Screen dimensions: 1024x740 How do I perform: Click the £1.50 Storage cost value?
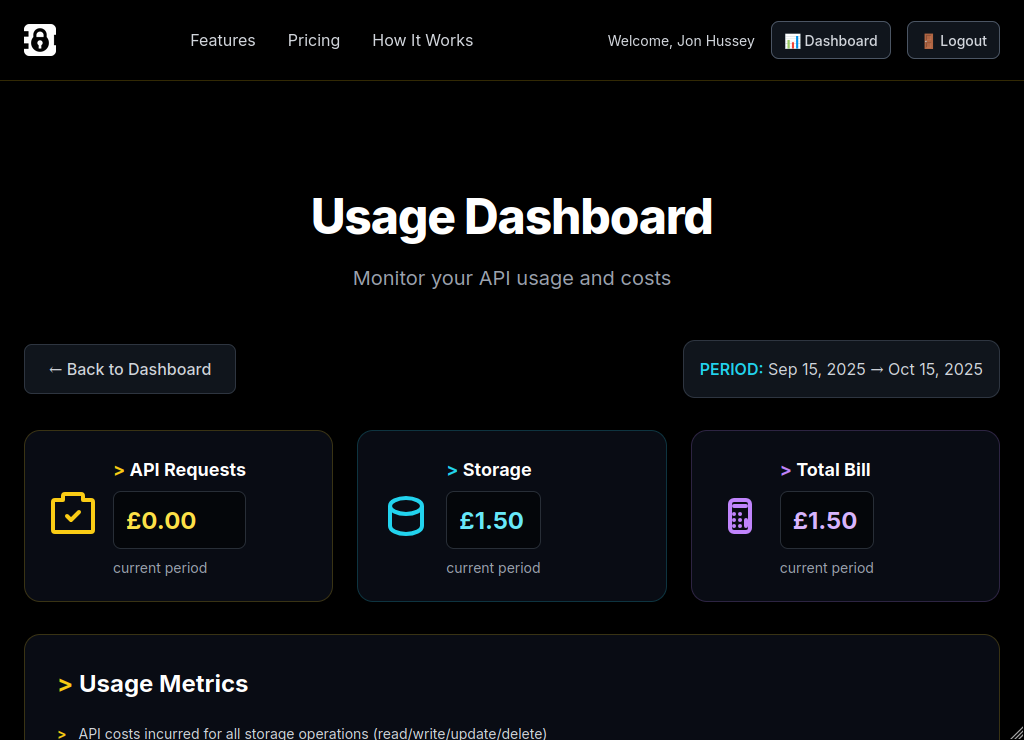point(493,520)
